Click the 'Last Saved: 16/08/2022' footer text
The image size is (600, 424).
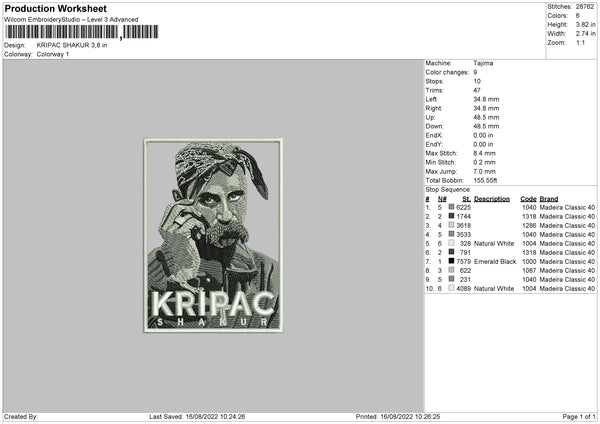pos(197,416)
